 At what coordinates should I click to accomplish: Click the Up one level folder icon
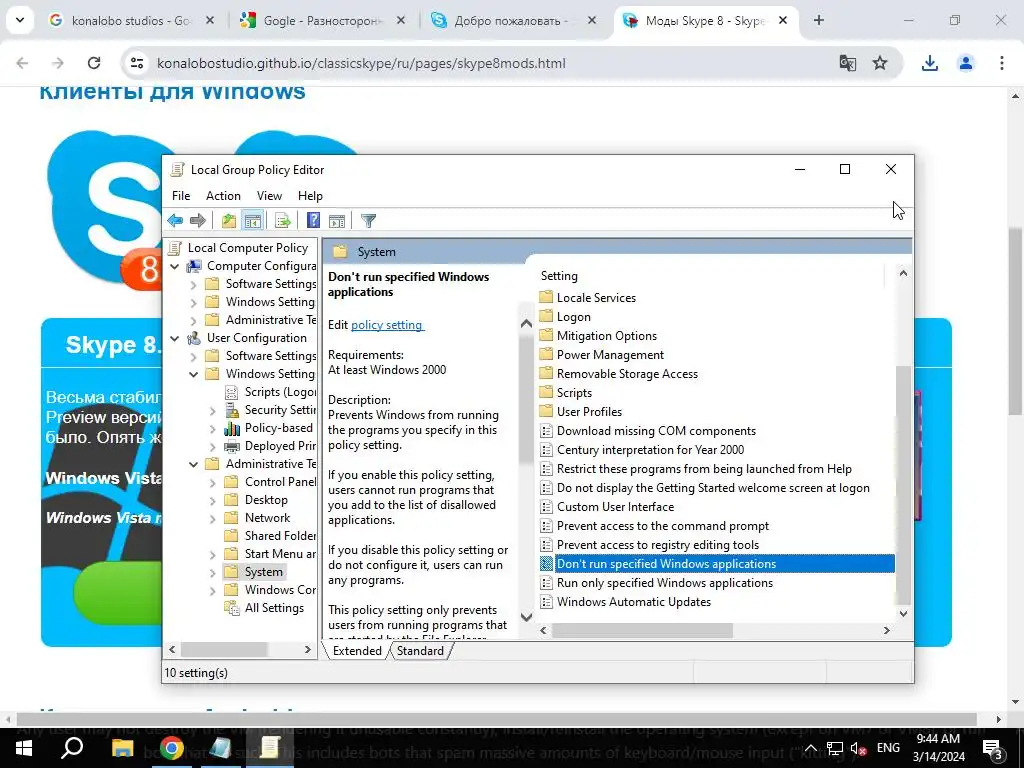pos(229,221)
